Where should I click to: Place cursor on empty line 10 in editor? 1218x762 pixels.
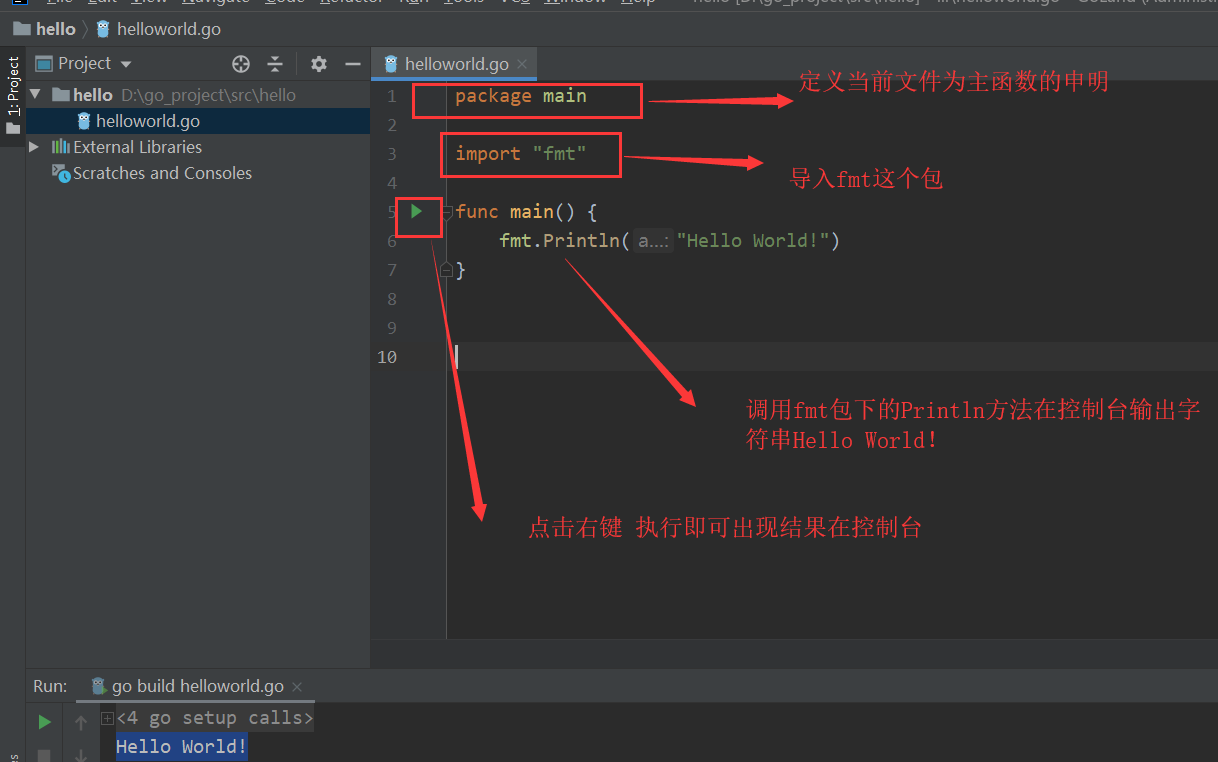tap(700, 357)
